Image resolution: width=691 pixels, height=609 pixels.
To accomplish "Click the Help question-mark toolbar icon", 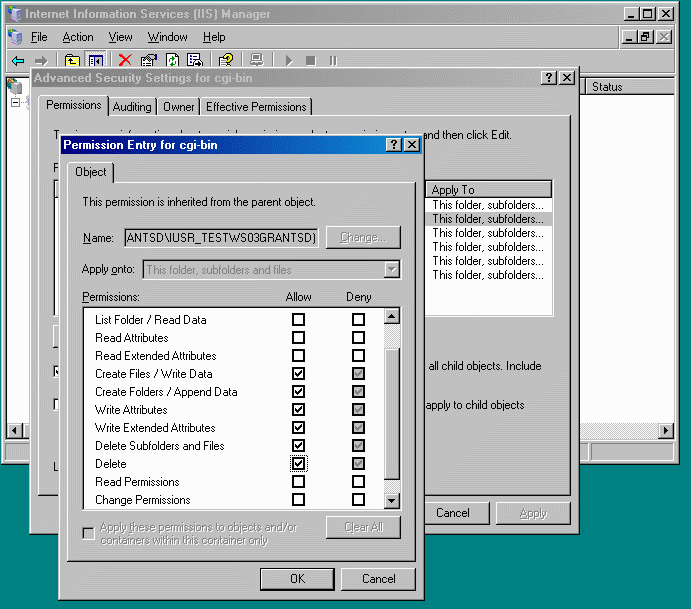I will click(x=226, y=60).
